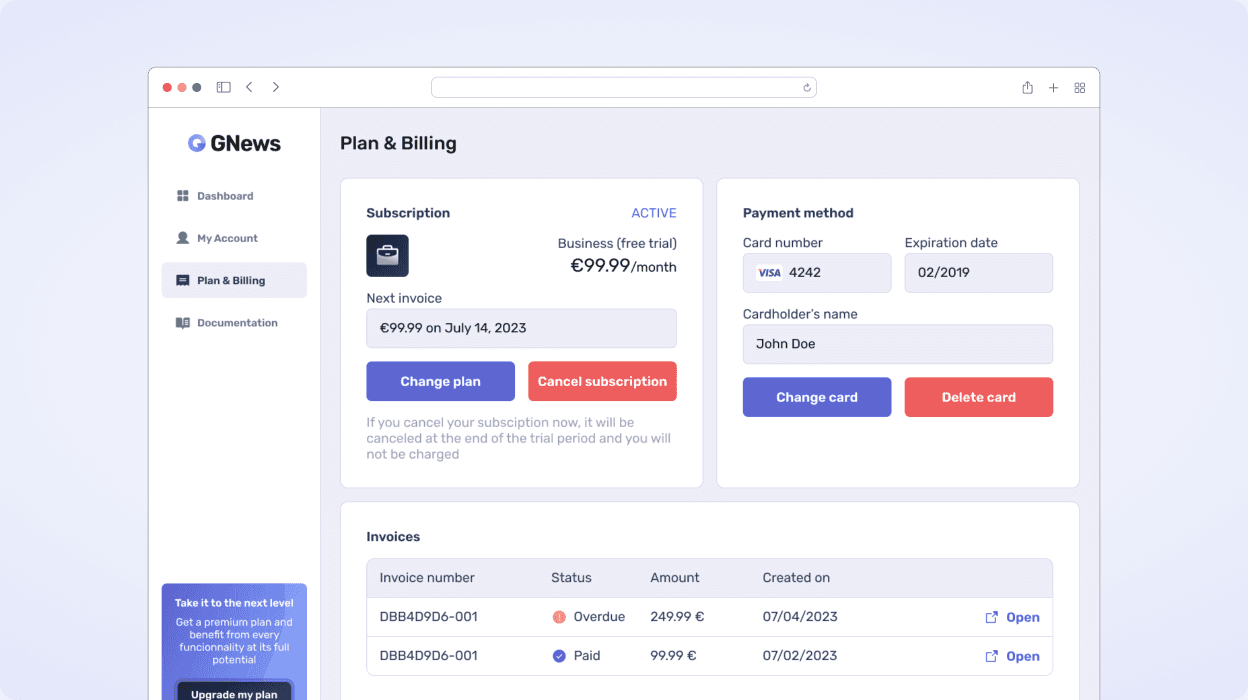Open the overdue 249.99 € invoice link
1248x700 pixels.
point(1012,617)
